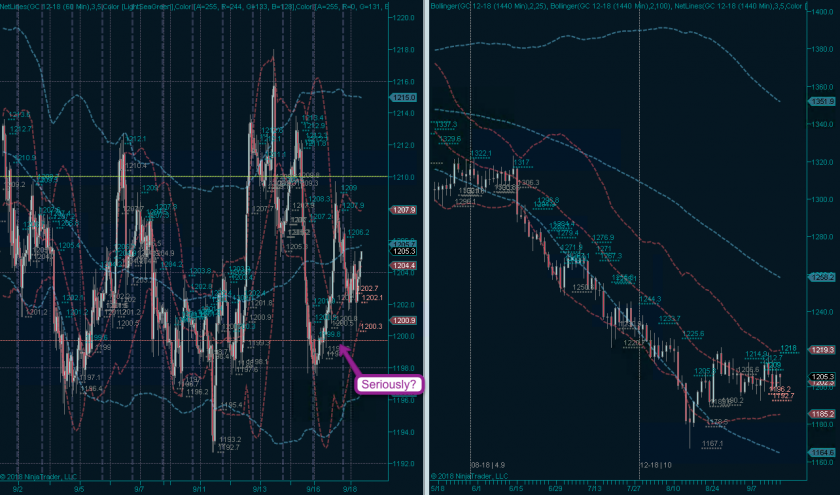Click the 1200.3 red label on left chart
Viewport: 840px width, 495px height.
tap(371, 326)
